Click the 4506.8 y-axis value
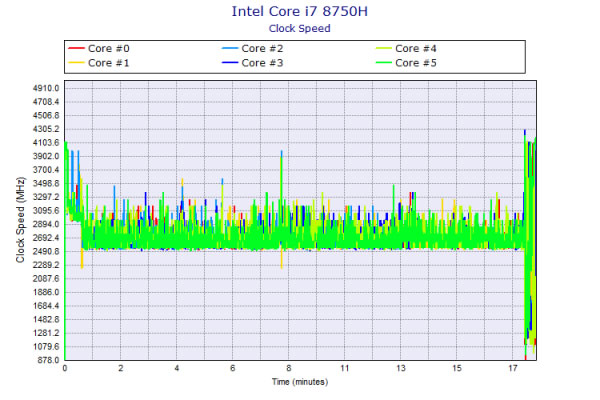The image size is (600, 400). click(46, 116)
